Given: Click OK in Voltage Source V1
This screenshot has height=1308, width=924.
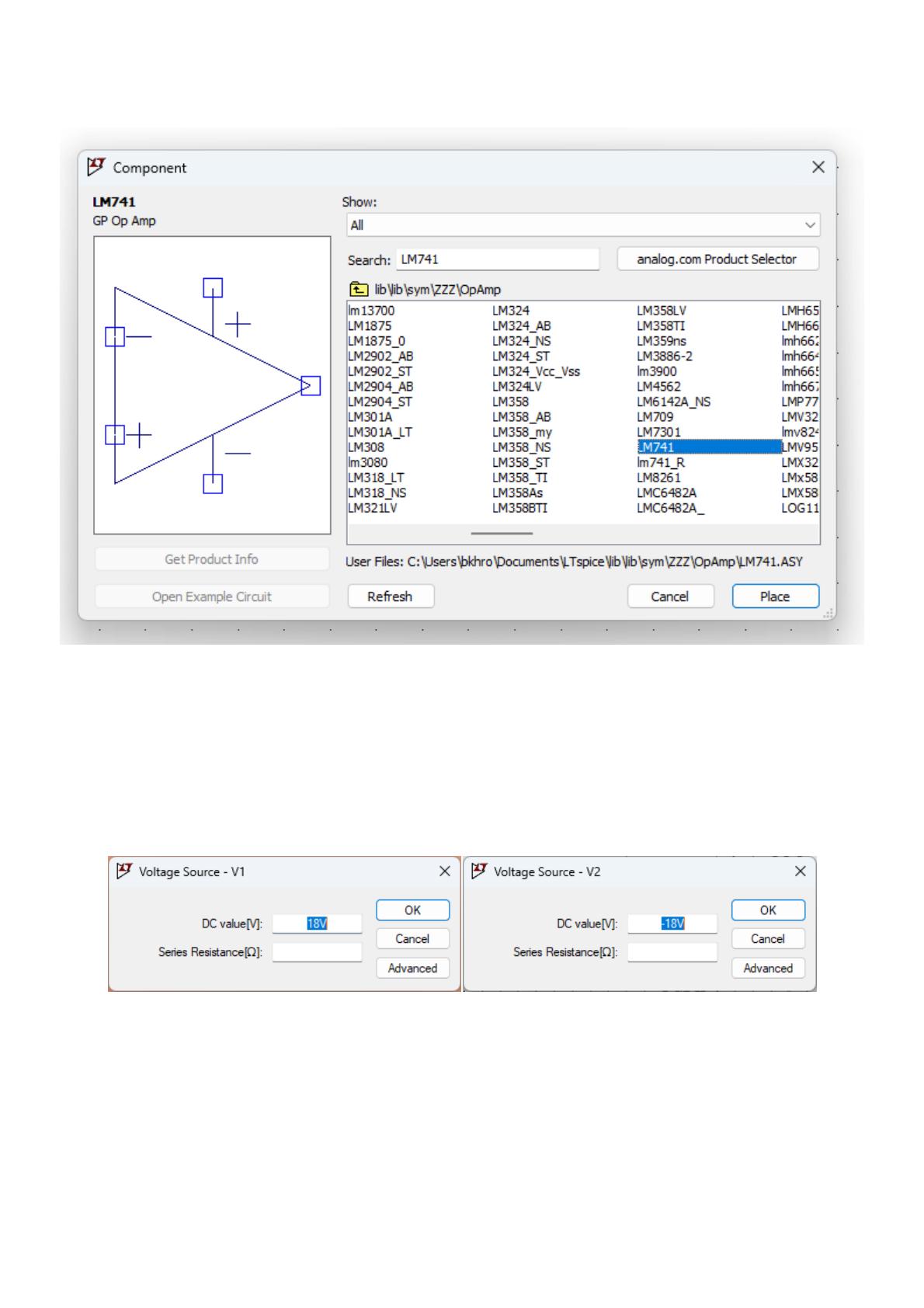Looking at the screenshot, I should tap(412, 910).
